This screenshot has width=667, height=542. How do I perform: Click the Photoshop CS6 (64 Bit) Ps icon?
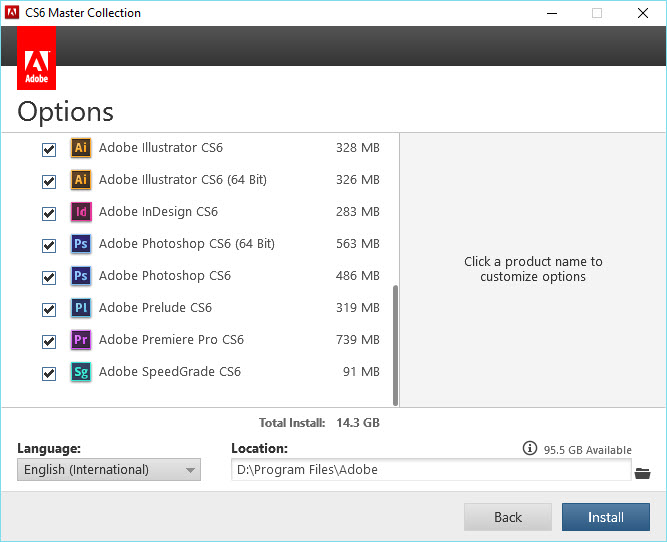(81, 244)
